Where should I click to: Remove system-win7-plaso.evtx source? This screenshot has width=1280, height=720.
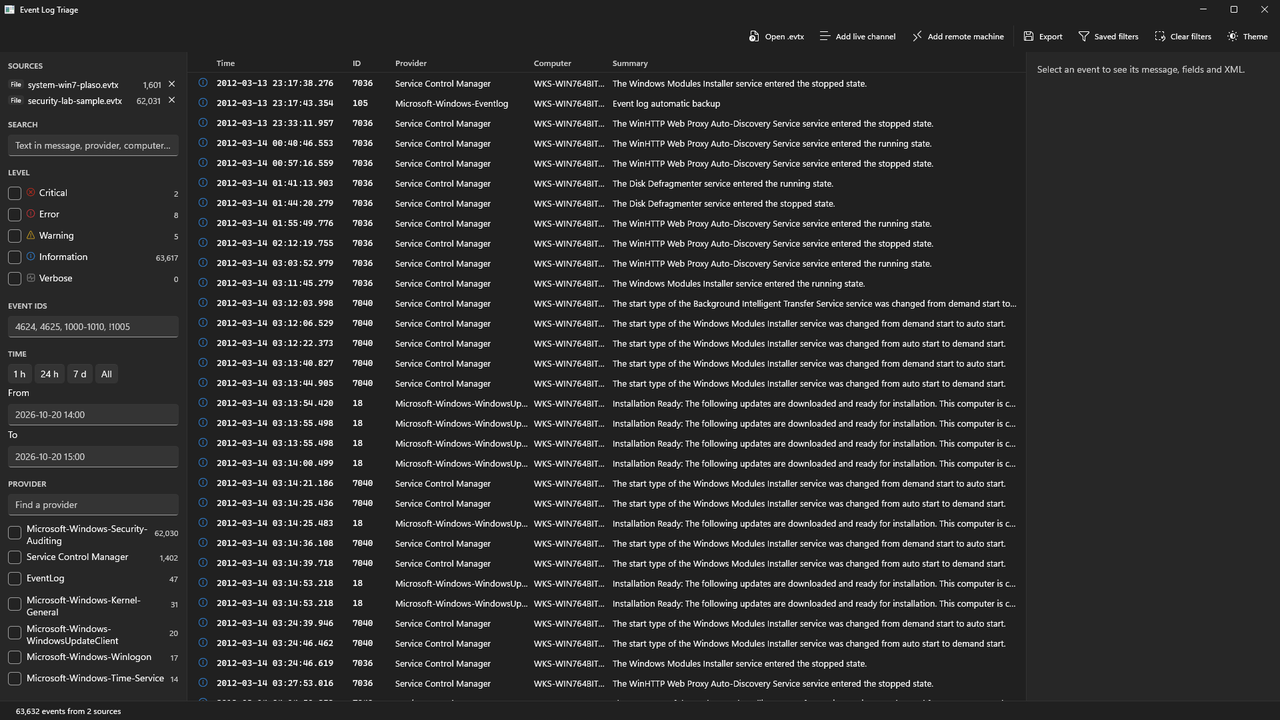tap(172, 85)
